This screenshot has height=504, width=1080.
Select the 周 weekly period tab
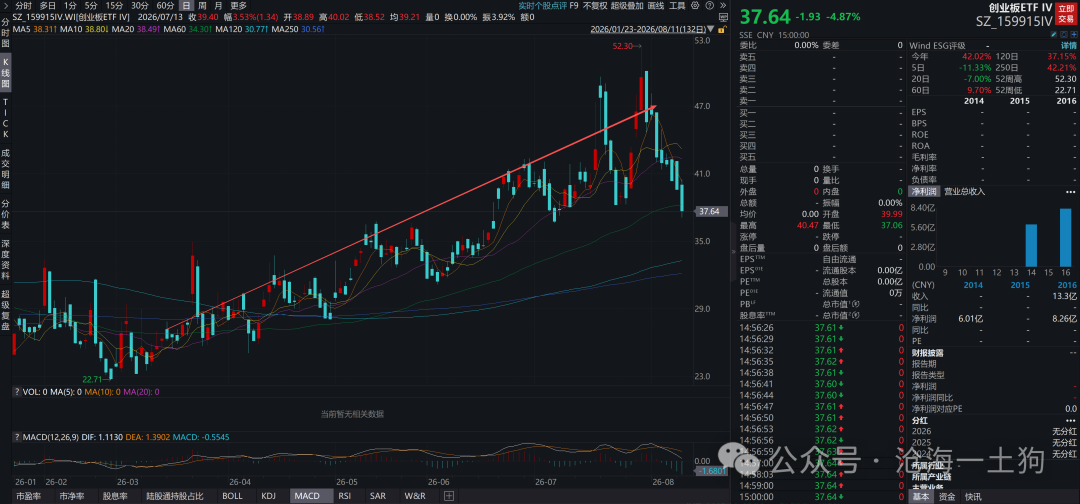coord(201,5)
